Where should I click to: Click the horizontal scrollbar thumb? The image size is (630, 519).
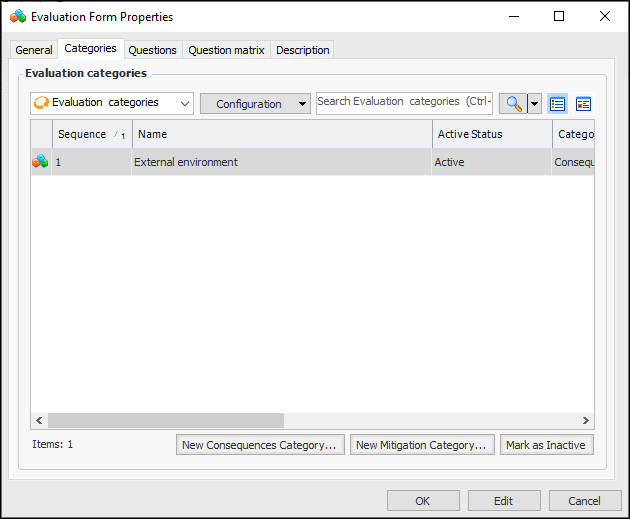166,421
